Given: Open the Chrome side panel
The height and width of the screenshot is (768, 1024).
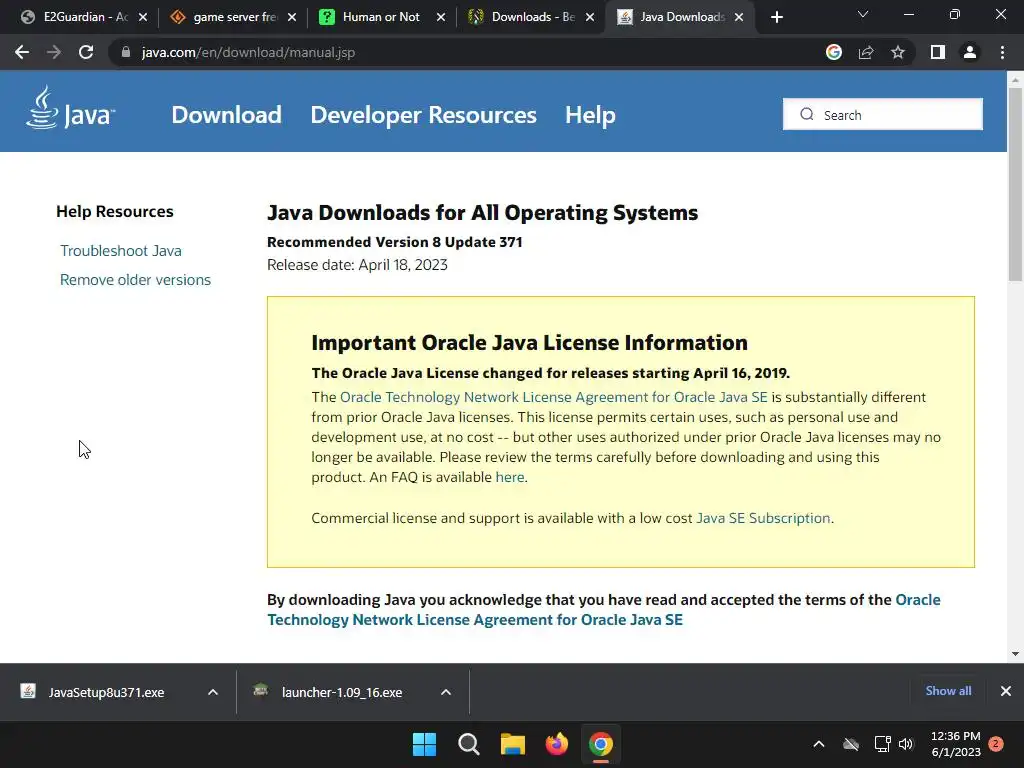Looking at the screenshot, I should coord(938,52).
